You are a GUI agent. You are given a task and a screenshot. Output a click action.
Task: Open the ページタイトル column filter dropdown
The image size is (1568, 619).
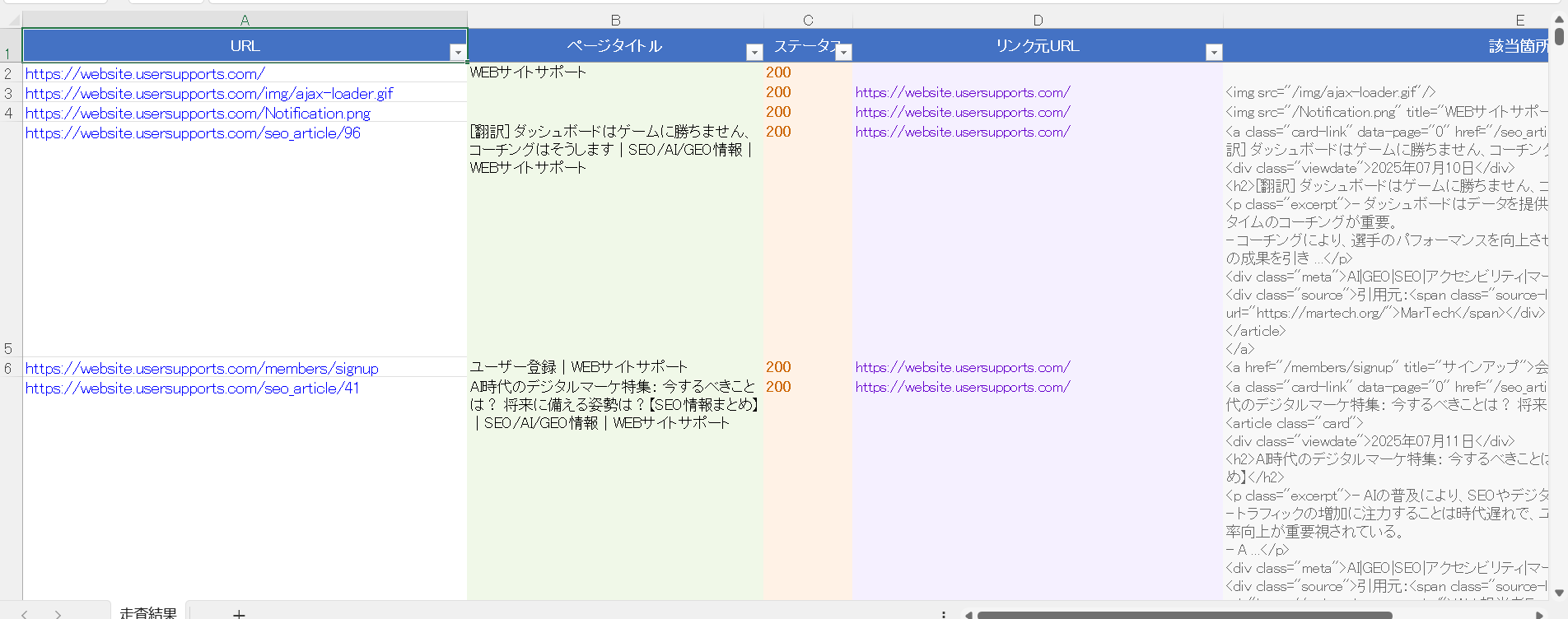point(754,53)
